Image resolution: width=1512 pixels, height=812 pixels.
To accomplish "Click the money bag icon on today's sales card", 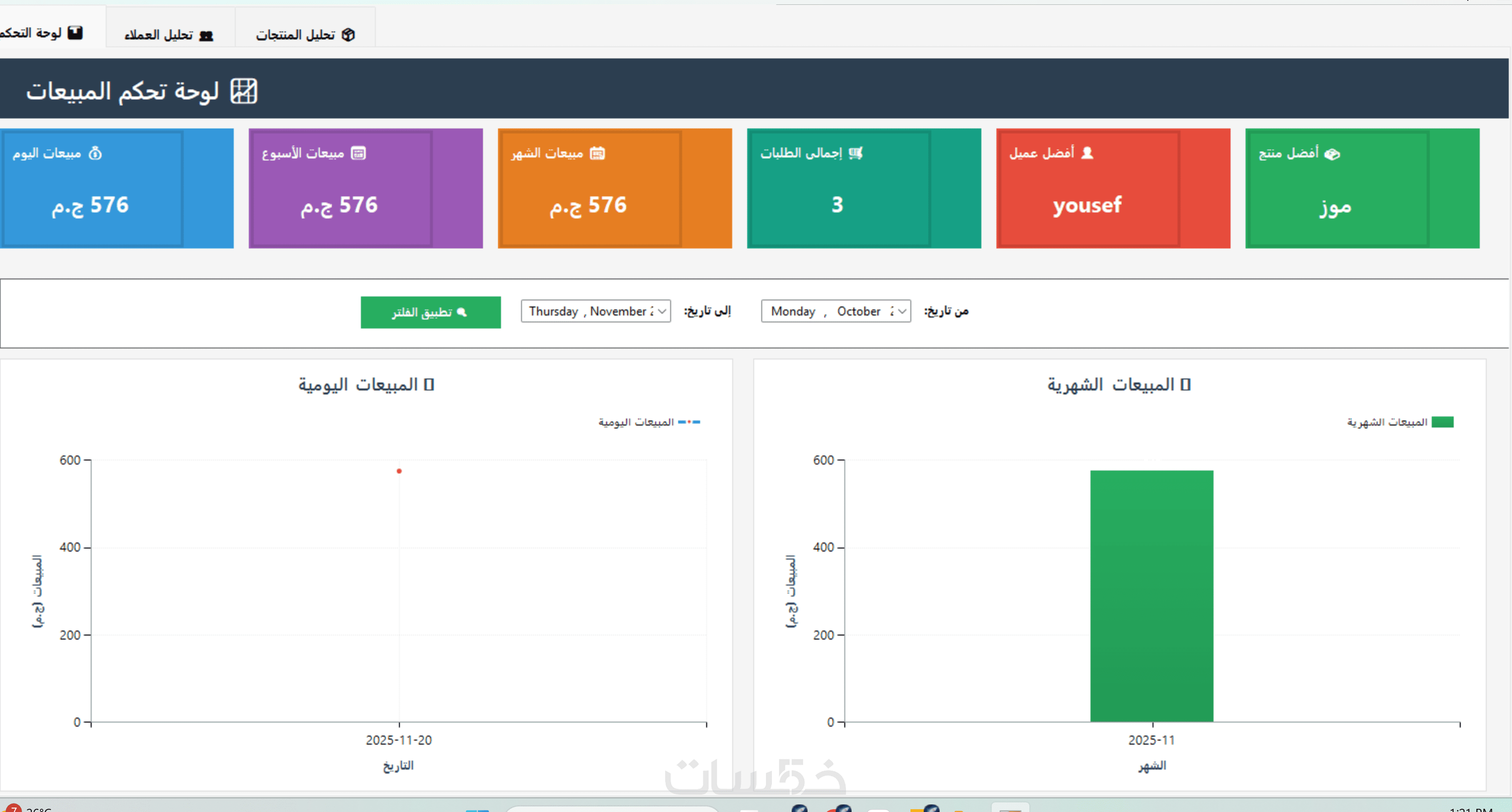I will point(95,153).
